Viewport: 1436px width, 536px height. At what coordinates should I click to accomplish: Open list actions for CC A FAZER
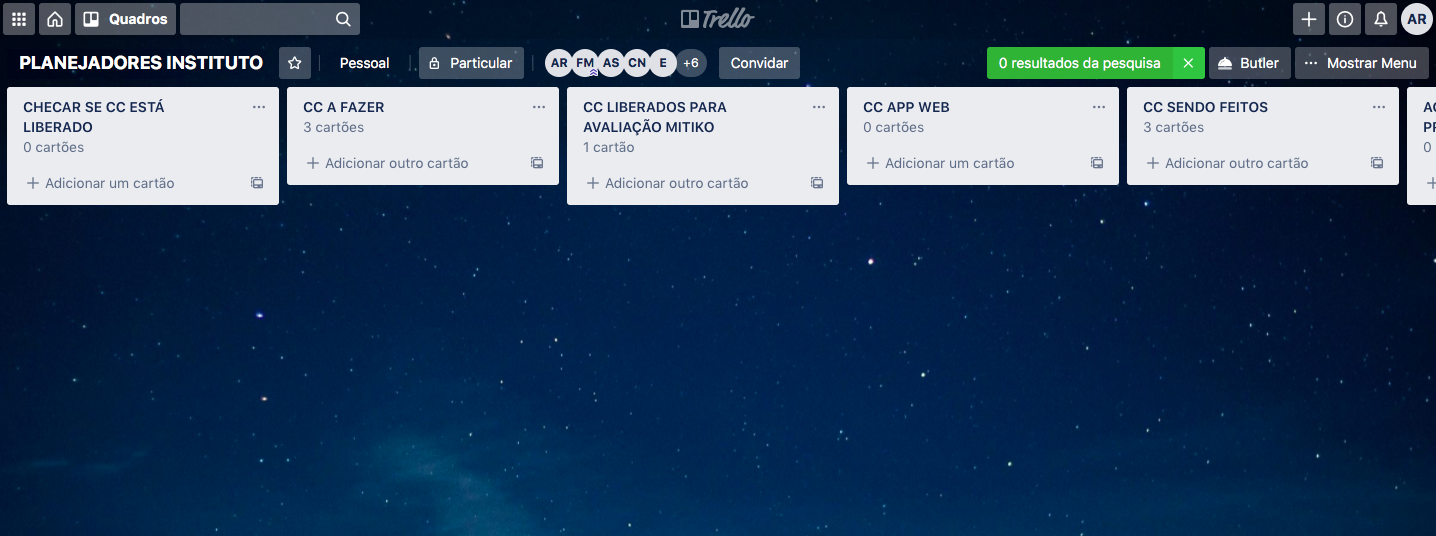tap(539, 107)
